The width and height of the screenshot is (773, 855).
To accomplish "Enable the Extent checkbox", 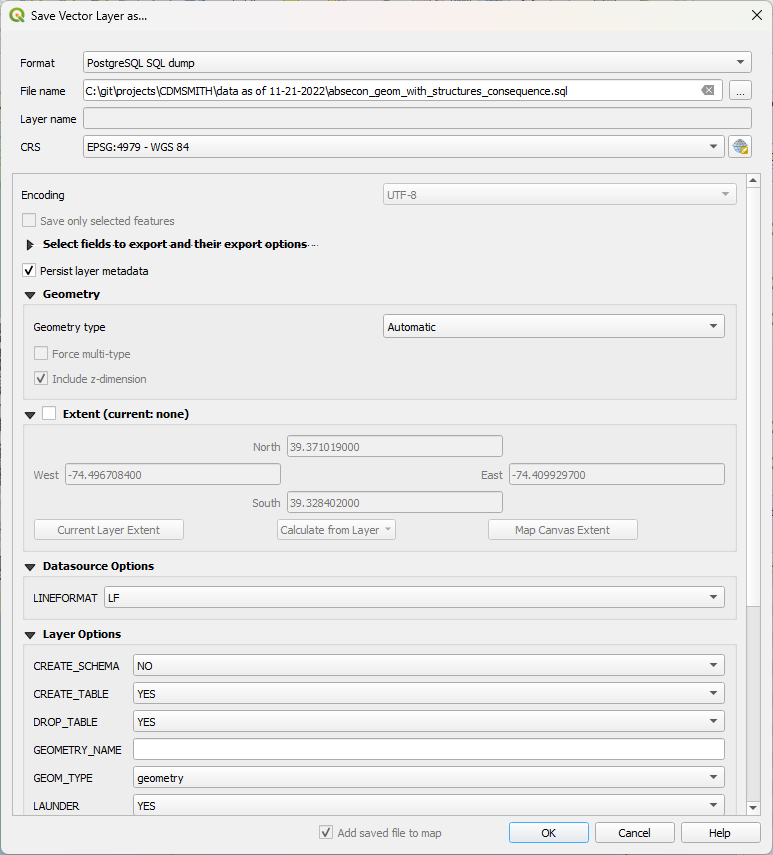I will point(49,413).
